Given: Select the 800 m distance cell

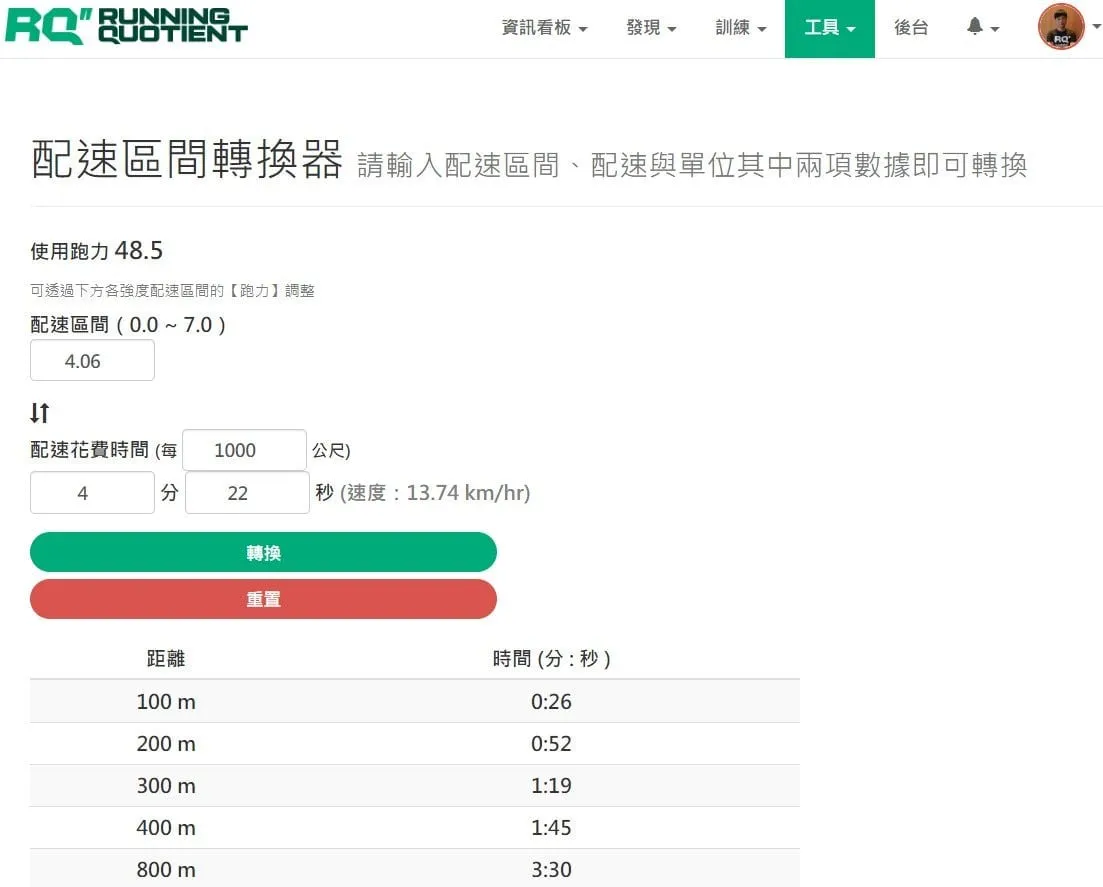Looking at the screenshot, I should coord(166,869).
